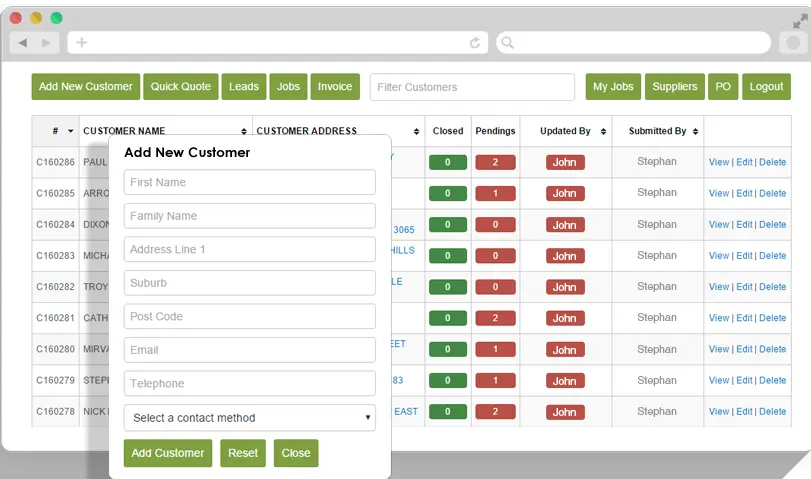
Task: Go to the Leads section
Action: click(x=244, y=87)
